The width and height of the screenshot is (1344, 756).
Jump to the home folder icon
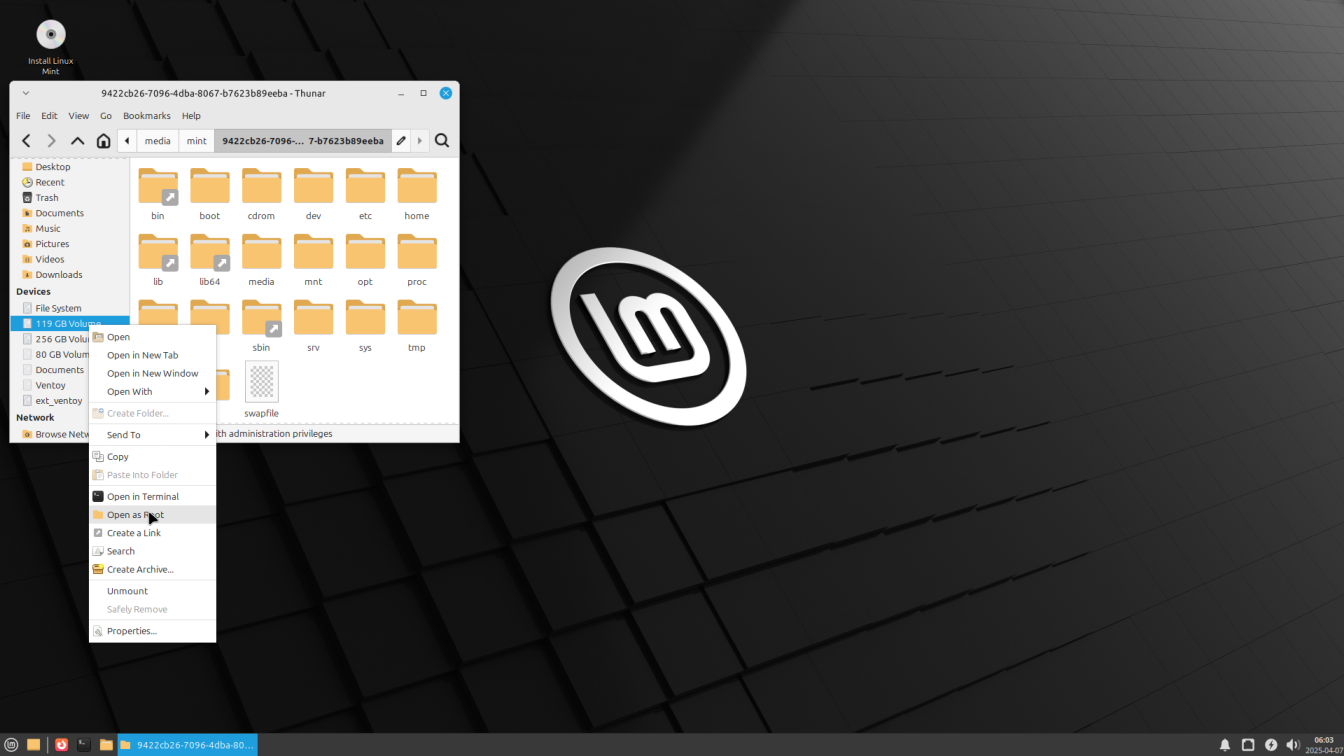coord(103,141)
